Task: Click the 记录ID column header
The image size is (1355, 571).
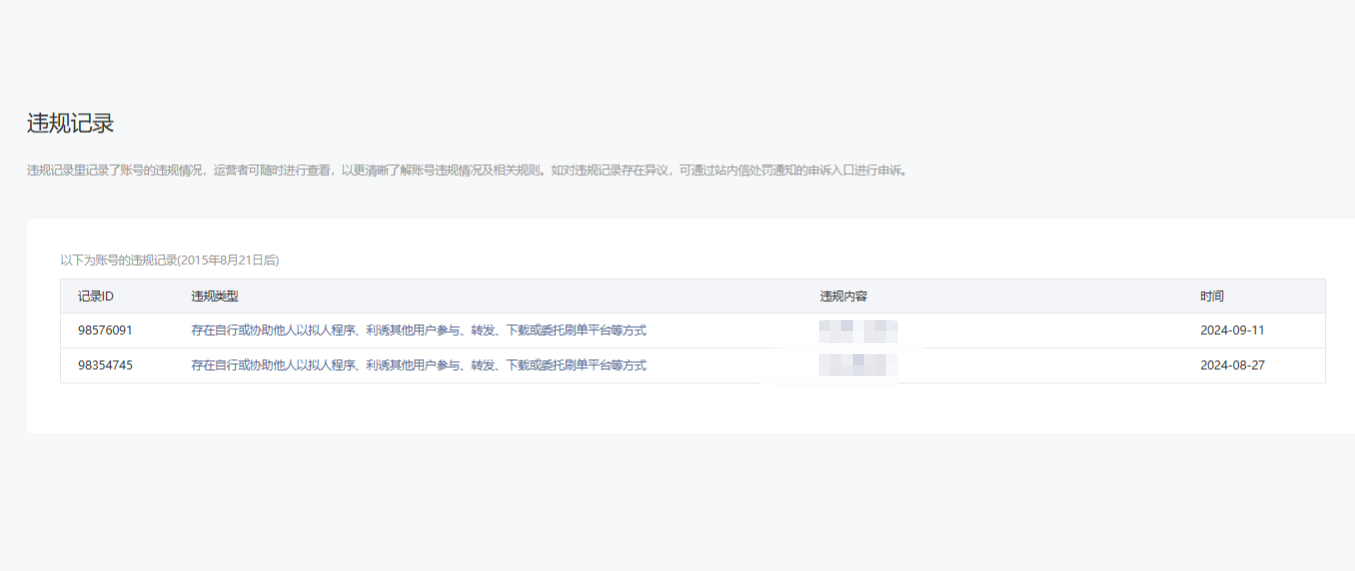Action: 96,296
